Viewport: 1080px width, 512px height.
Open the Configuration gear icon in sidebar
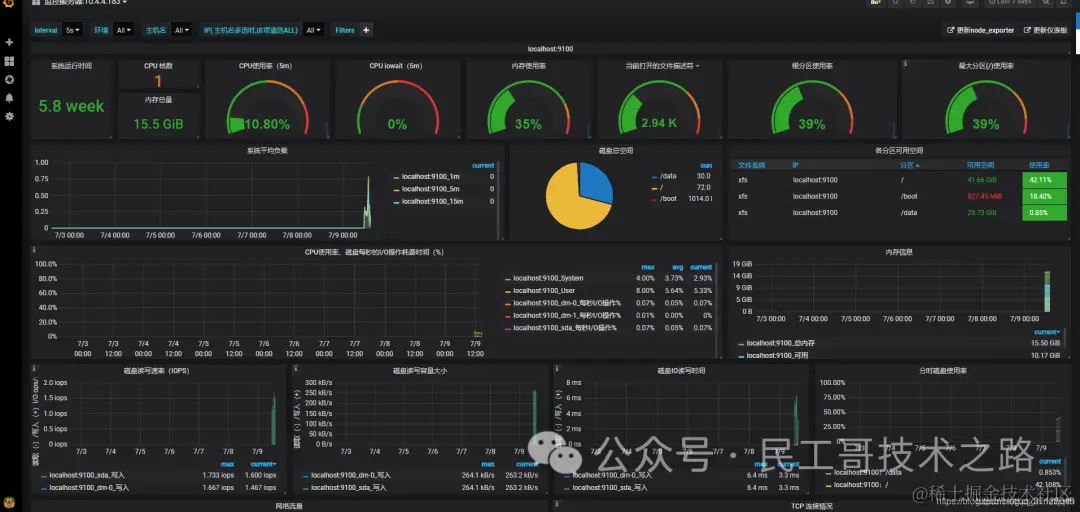click(10, 116)
